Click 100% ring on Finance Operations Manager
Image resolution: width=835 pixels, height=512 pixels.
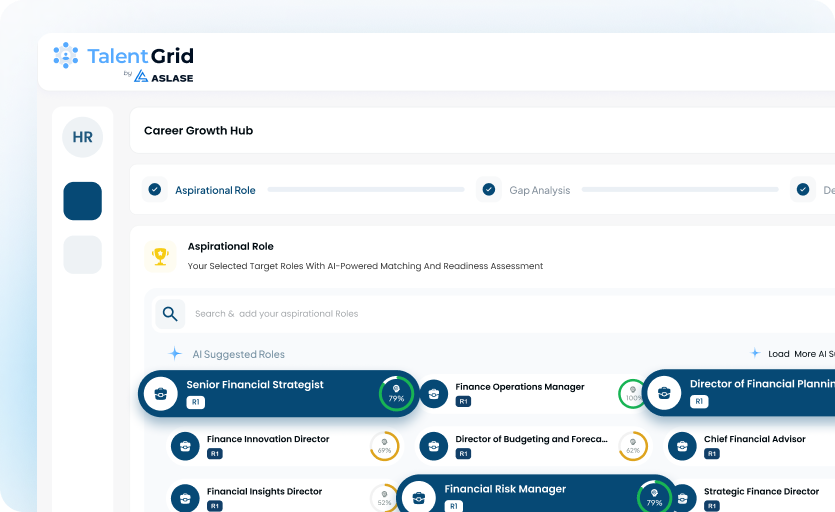pyautogui.click(x=633, y=394)
